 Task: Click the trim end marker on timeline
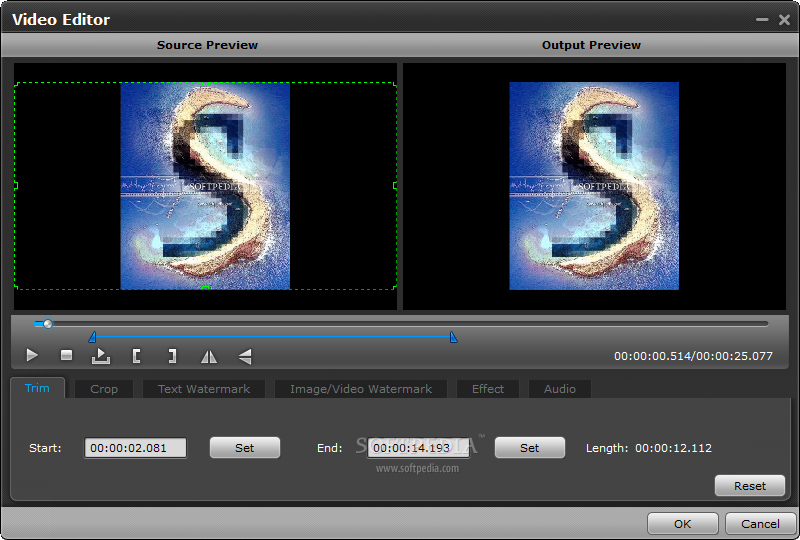coord(453,337)
